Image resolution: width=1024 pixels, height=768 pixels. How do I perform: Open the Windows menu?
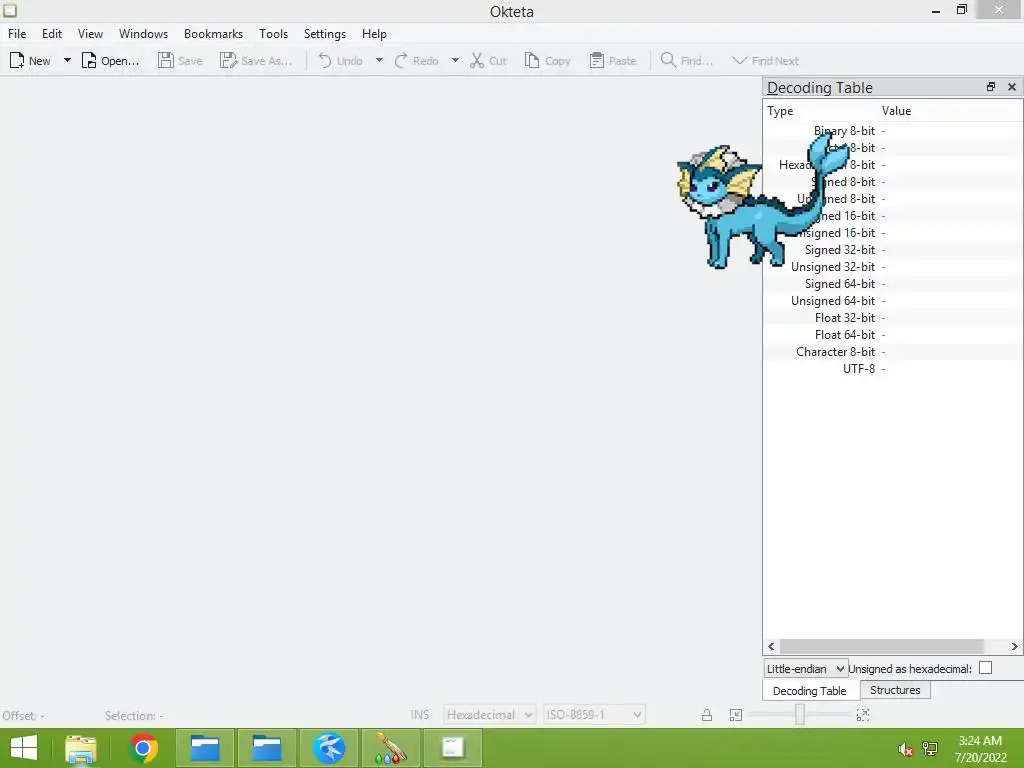tap(143, 34)
